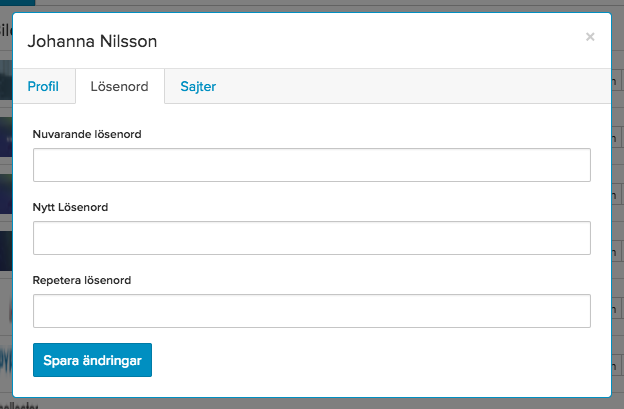Click empty tab strip area beside Sajter
This screenshot has height=409, width=624.
click(421, 86)
